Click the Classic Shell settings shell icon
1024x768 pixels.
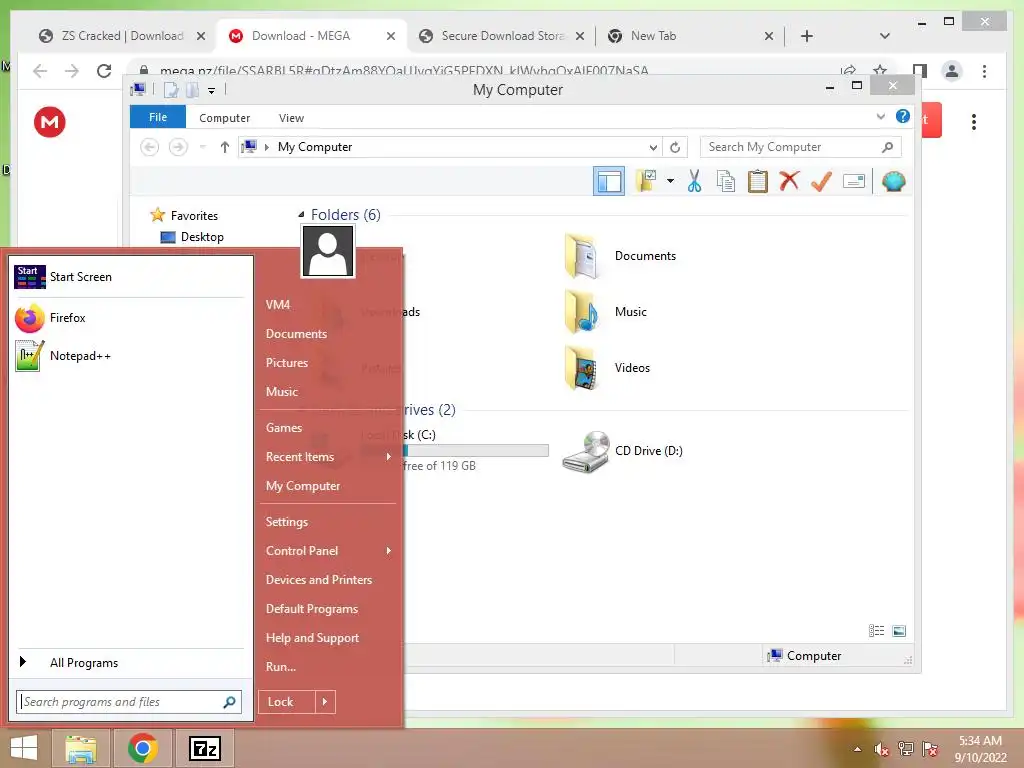click(x=893, y=181)
